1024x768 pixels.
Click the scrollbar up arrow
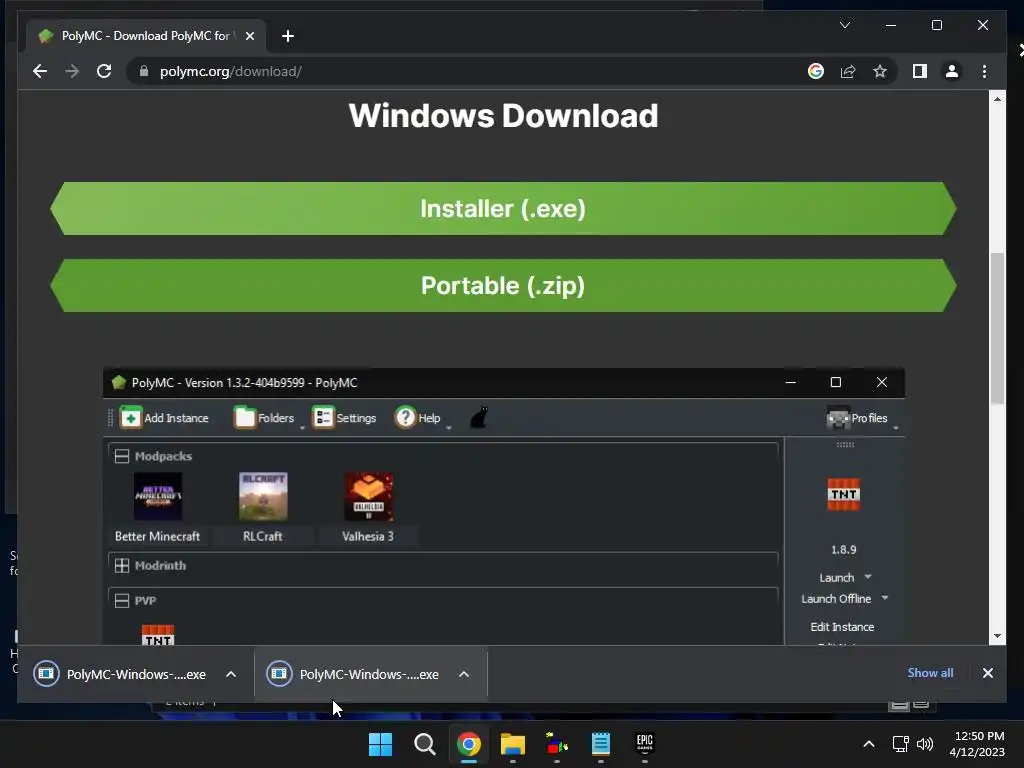(x=997, y=99)
